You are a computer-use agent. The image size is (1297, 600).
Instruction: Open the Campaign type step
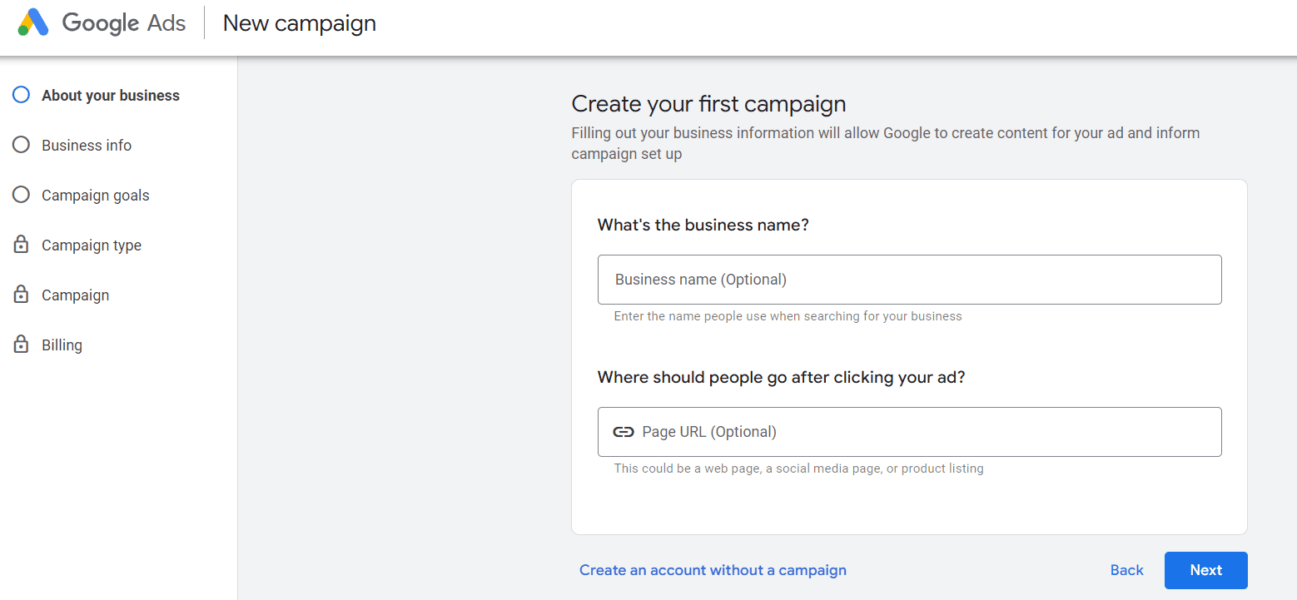92,245
